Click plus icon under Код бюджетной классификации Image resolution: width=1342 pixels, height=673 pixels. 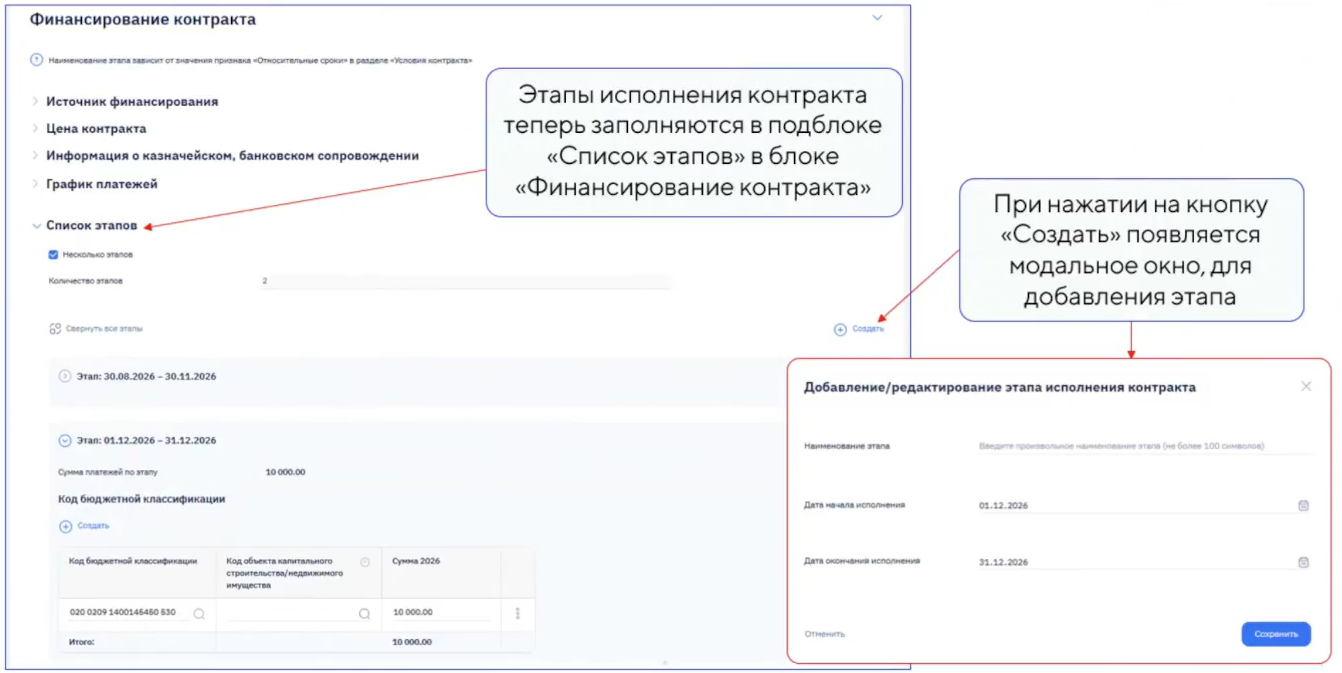pos(66,526)
